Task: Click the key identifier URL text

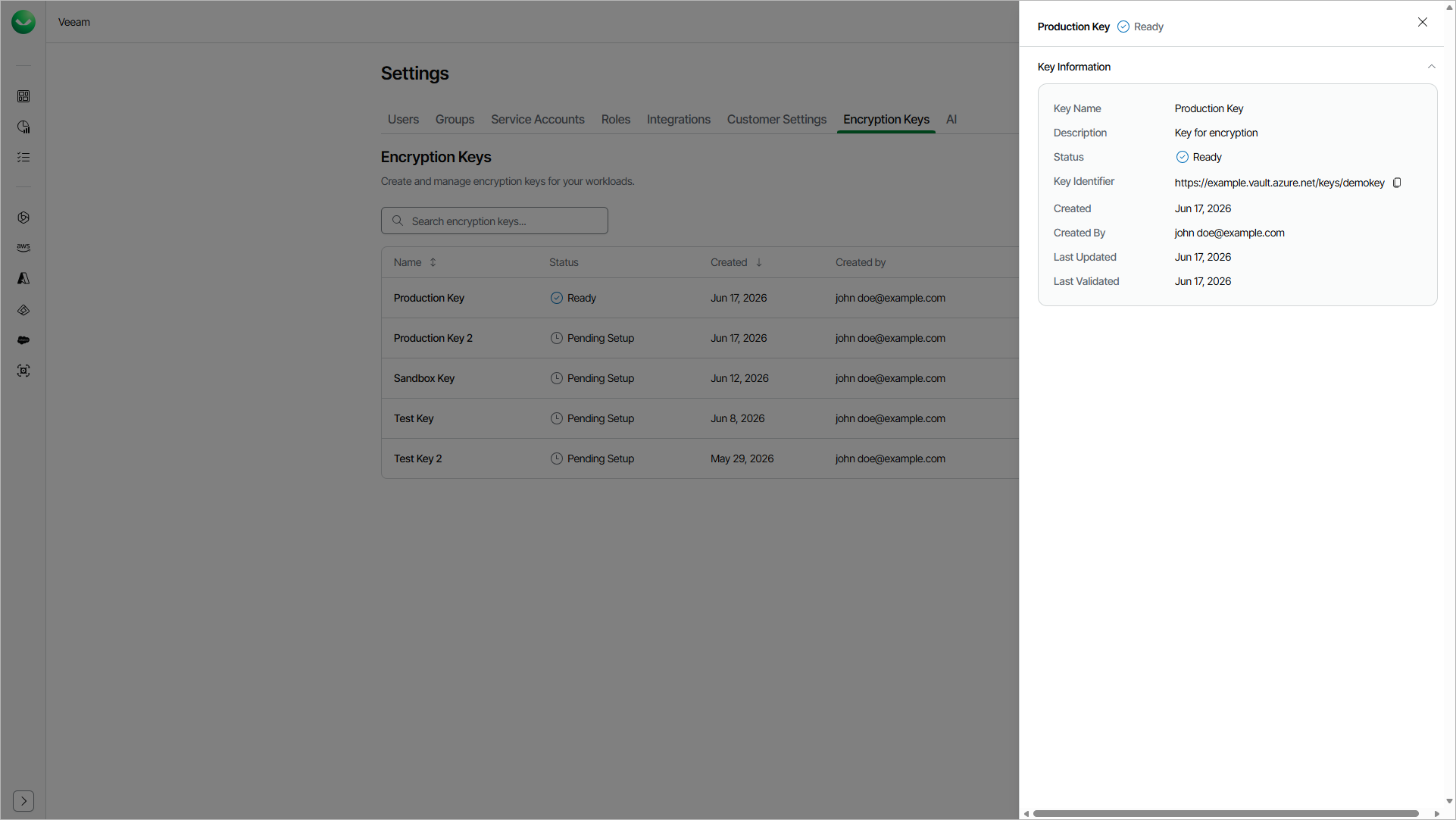Action: (x=1279, y=183)
